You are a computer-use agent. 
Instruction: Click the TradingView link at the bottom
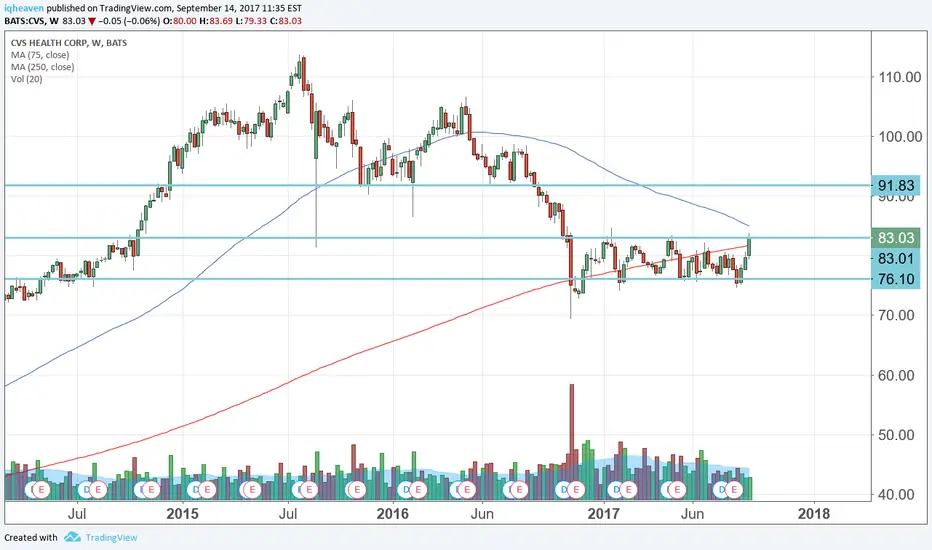[x=111, y=538]
